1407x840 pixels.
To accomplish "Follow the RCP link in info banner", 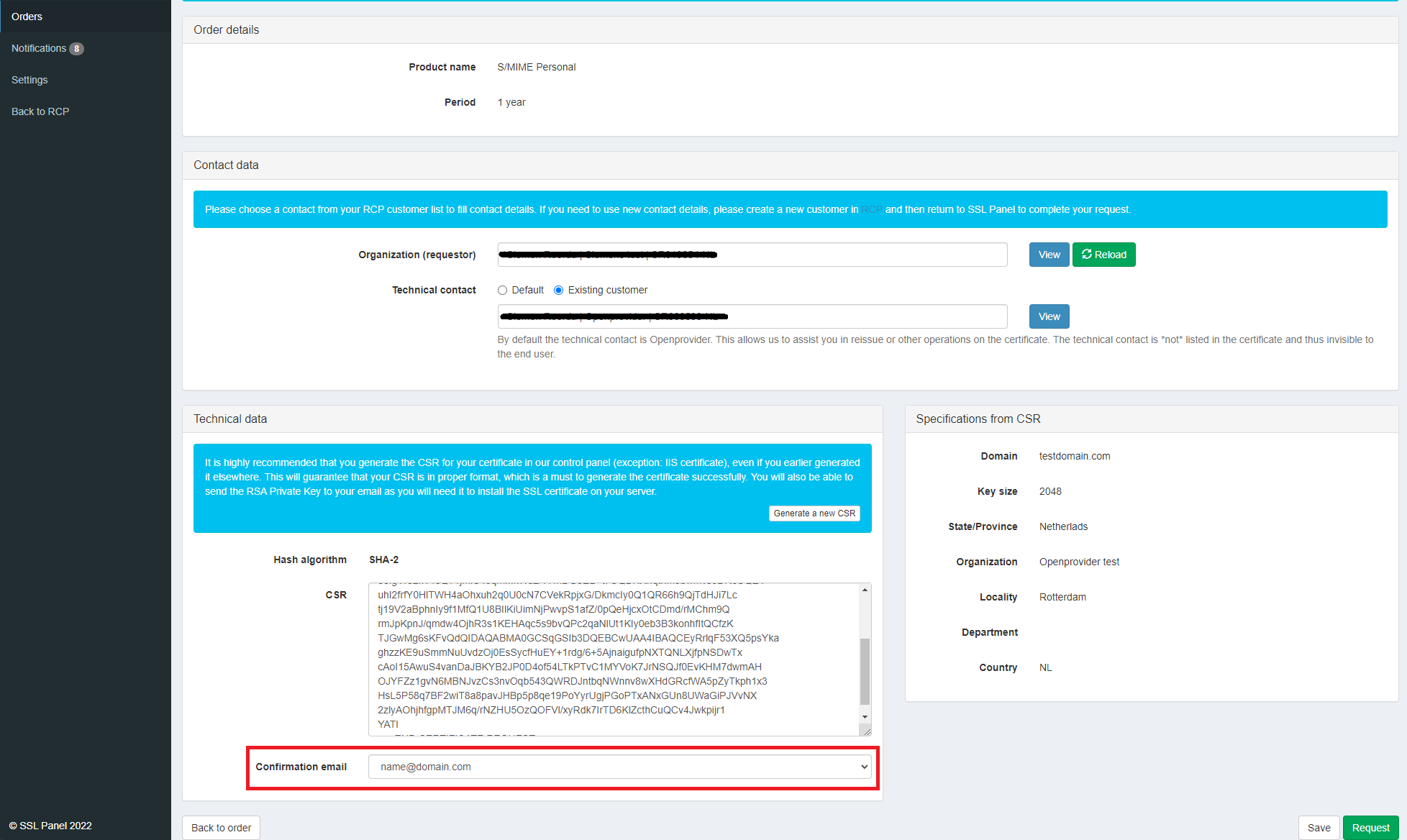I will (872, 209).
